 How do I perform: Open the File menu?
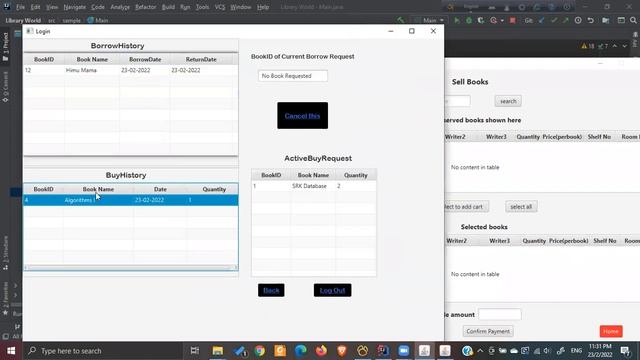pyautogui.click(x=20, y=7)
